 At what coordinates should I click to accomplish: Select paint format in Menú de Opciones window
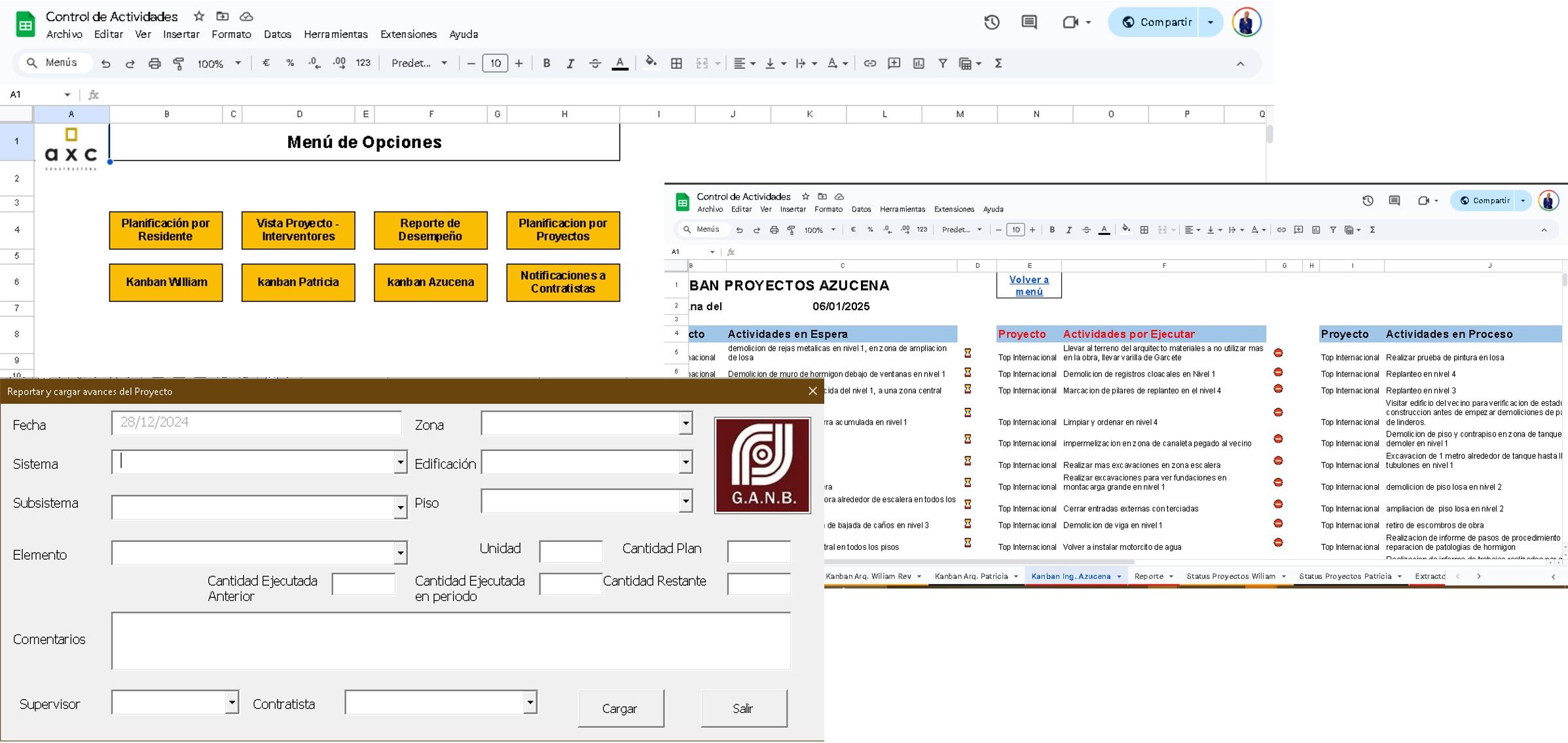(x=178, y=63)
